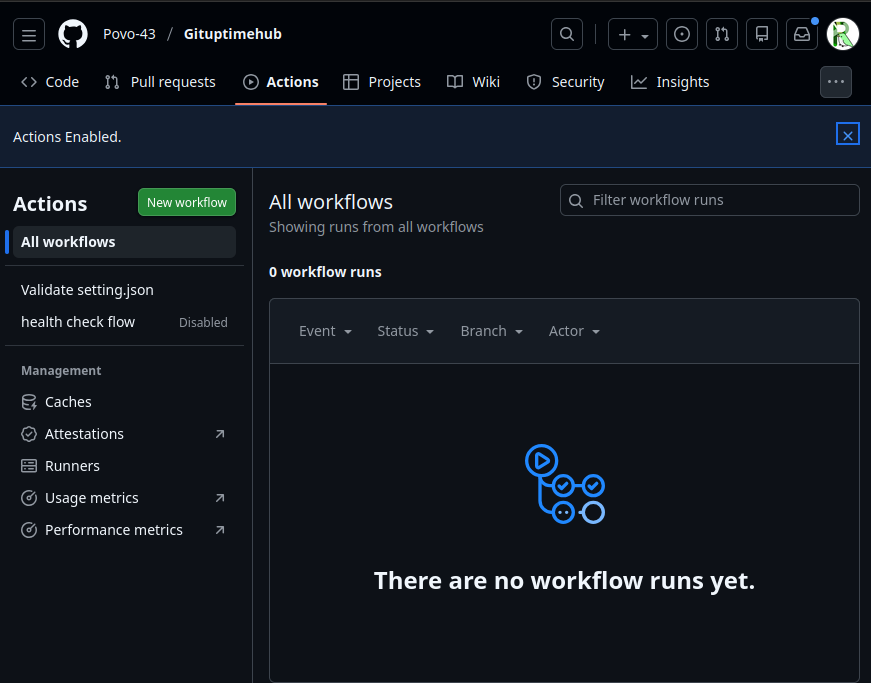The height and width of the screenshot is (683, 871).
Task: Click the Filter workflow runs field
Action: click(710, 200)
